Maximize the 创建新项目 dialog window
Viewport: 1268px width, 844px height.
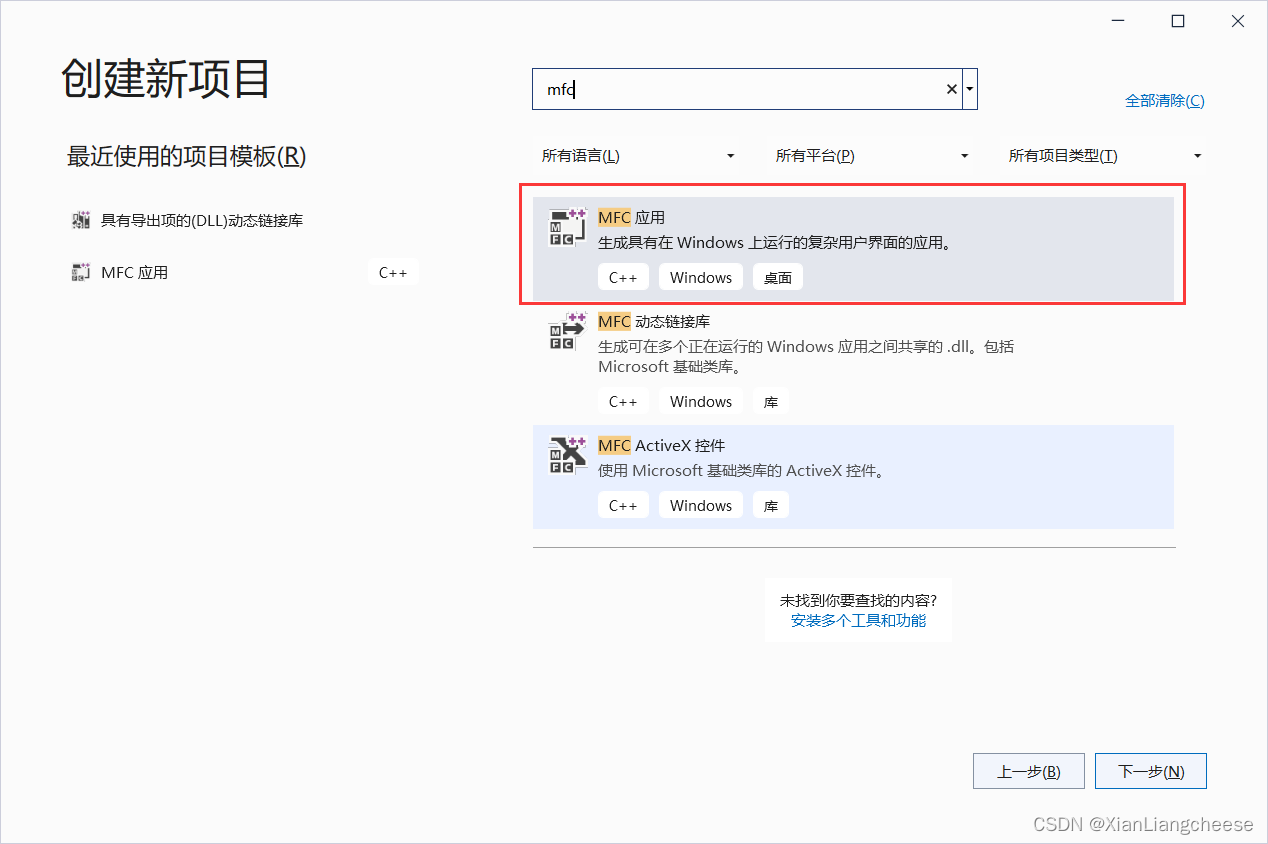(1178, 21)
